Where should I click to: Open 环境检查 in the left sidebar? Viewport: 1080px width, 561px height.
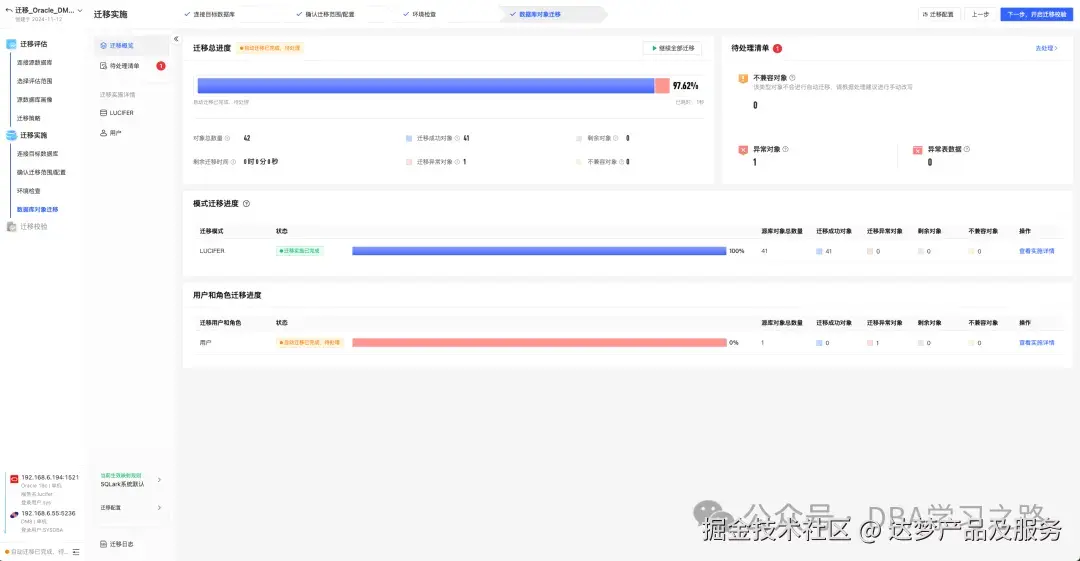[28, 191]
